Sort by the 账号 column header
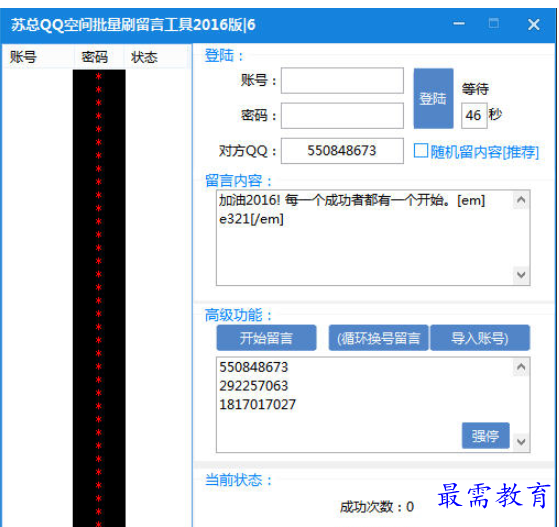559x527 pixels. (38, 57)
